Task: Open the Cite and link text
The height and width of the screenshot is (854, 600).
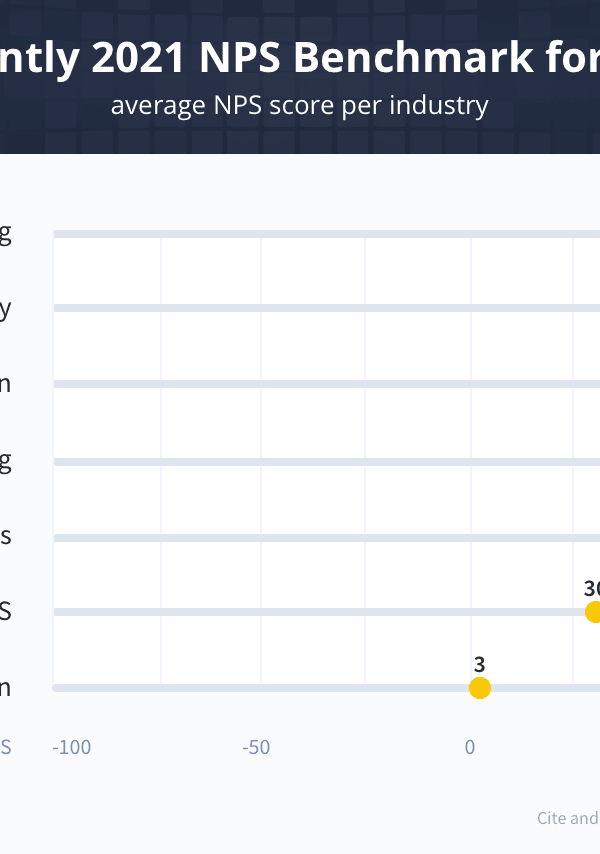Action: pos(568,818)
